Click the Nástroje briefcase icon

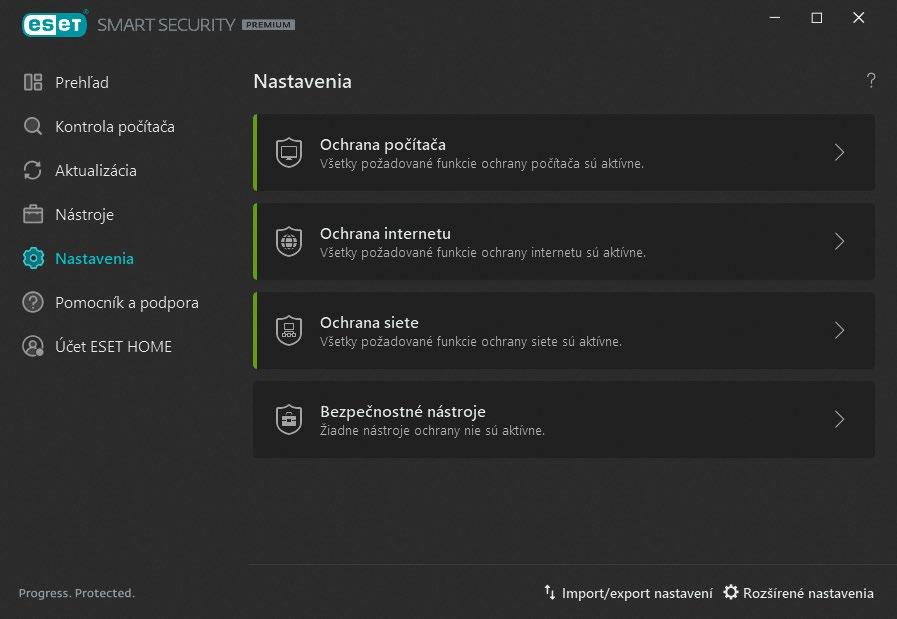point(33,215)
